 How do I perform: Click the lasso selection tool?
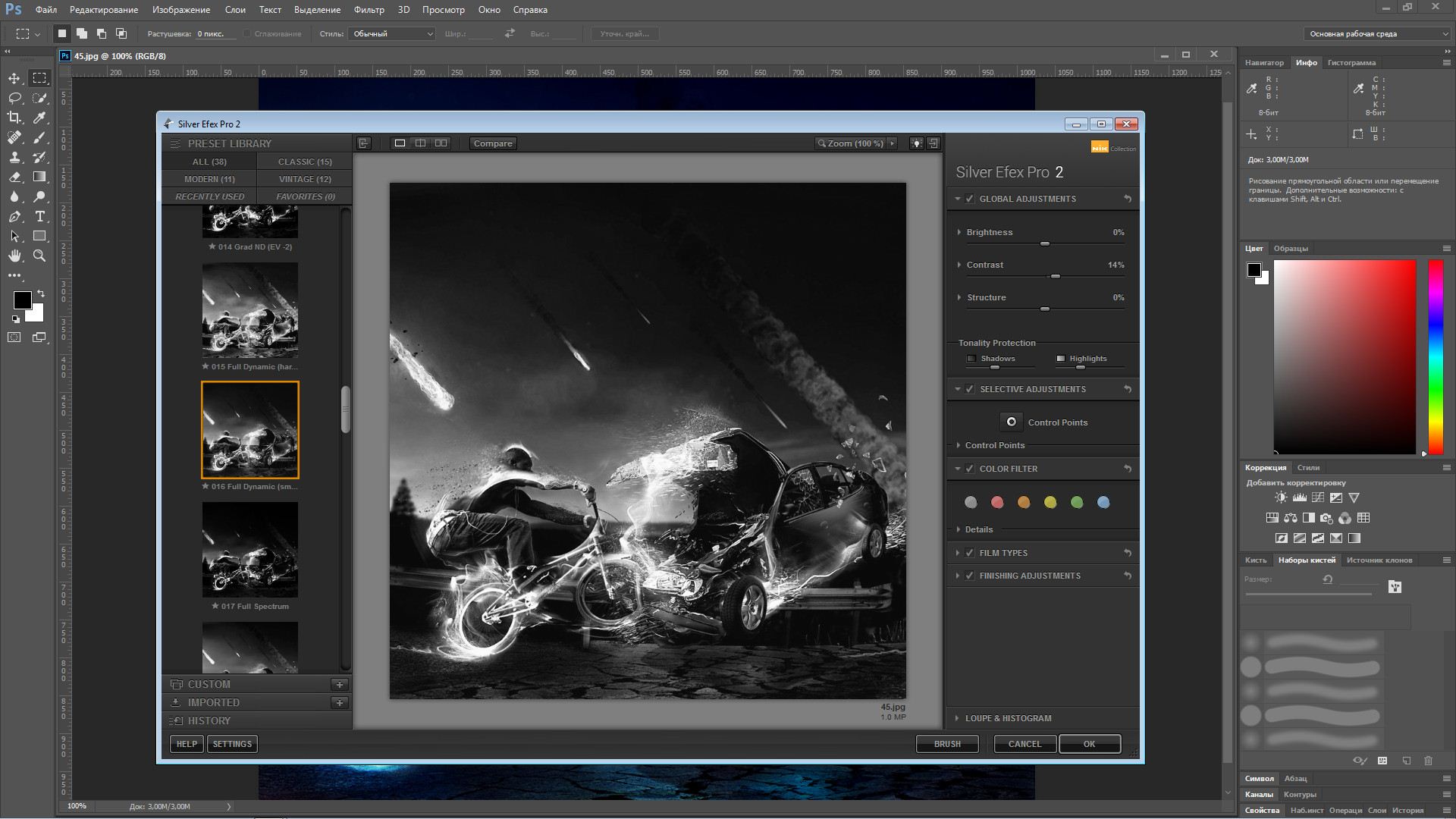[x=15, y=97]
